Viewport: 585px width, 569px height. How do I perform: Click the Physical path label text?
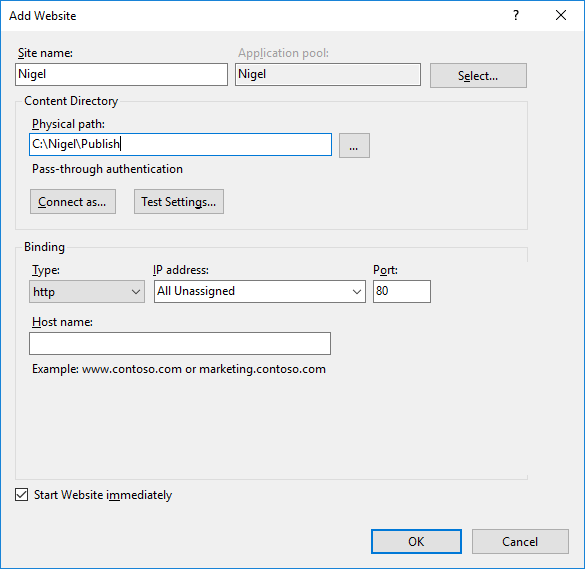[68, 124]
